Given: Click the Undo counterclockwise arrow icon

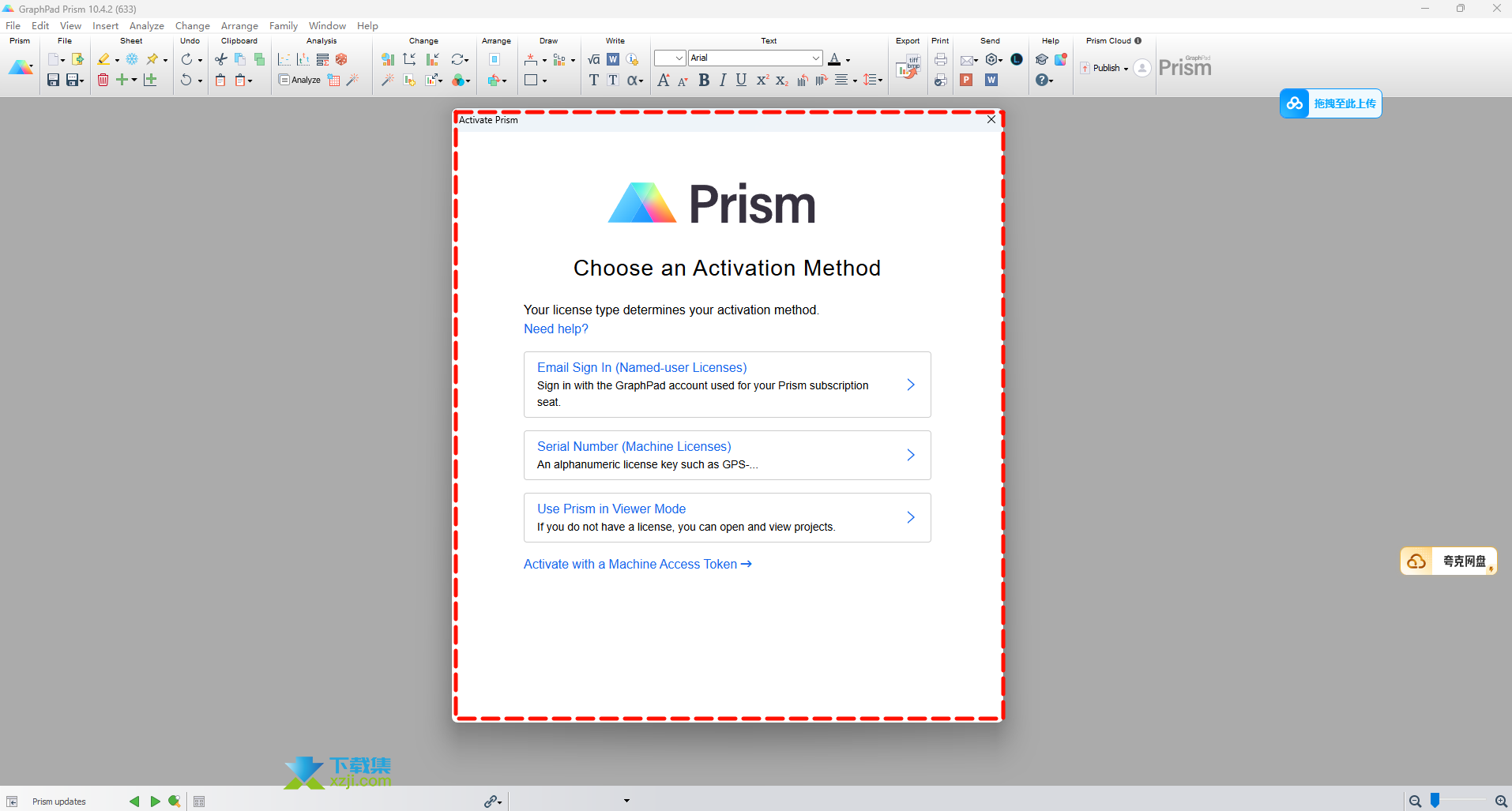Looking at the screenshot, I should [186, 80].
